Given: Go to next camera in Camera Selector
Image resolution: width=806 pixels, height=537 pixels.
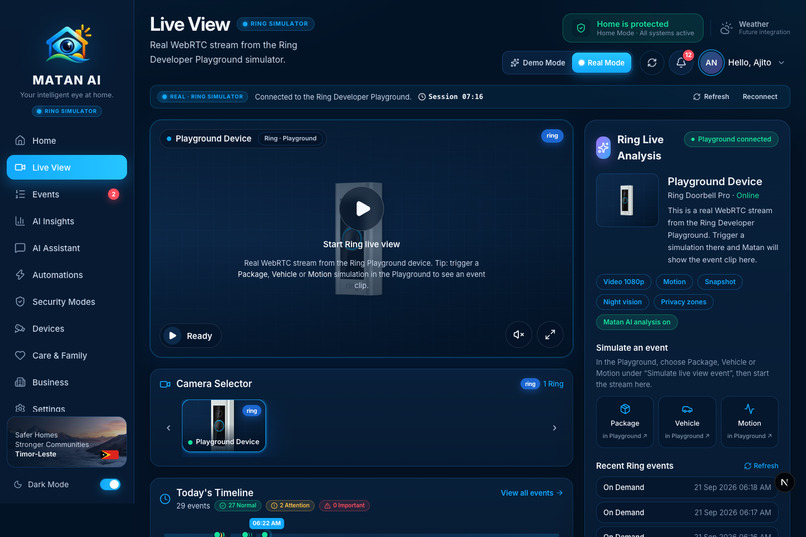Looking at the screenshot, I should (x=554, y=428).
